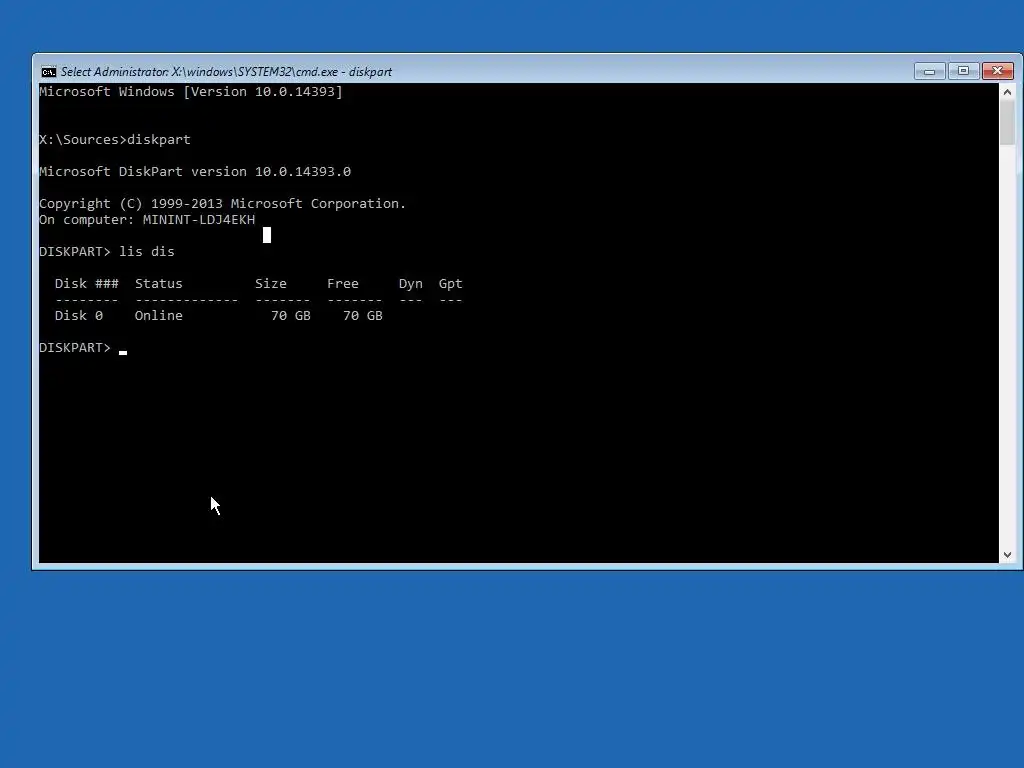Click the 'Online' status value

(159, 315)
